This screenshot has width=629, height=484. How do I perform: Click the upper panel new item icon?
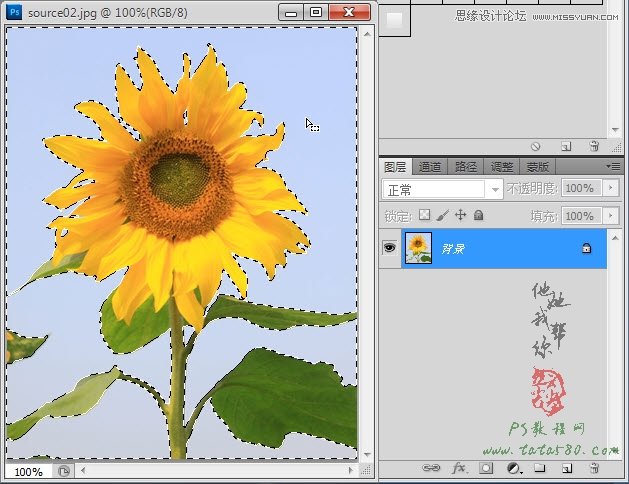click(x=566, y=147)
